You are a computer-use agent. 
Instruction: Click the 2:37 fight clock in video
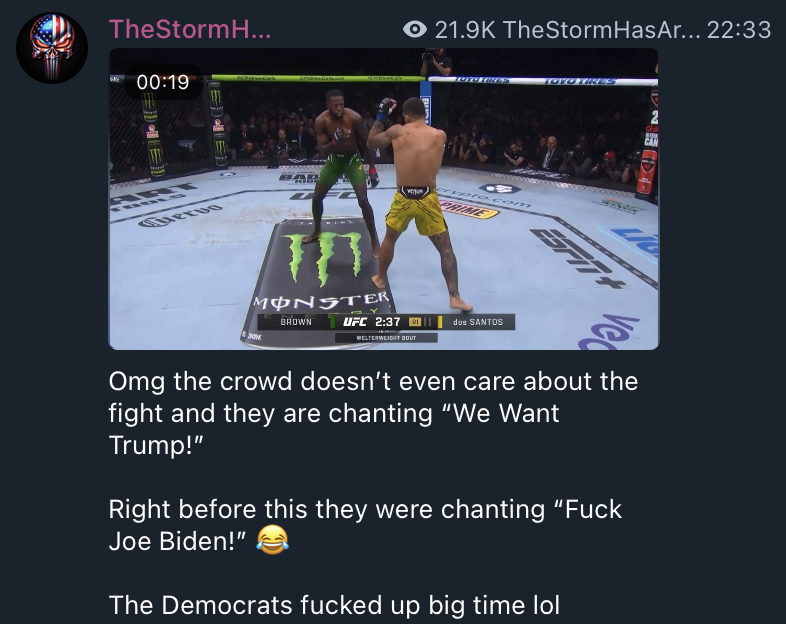(x=387, y=322)
